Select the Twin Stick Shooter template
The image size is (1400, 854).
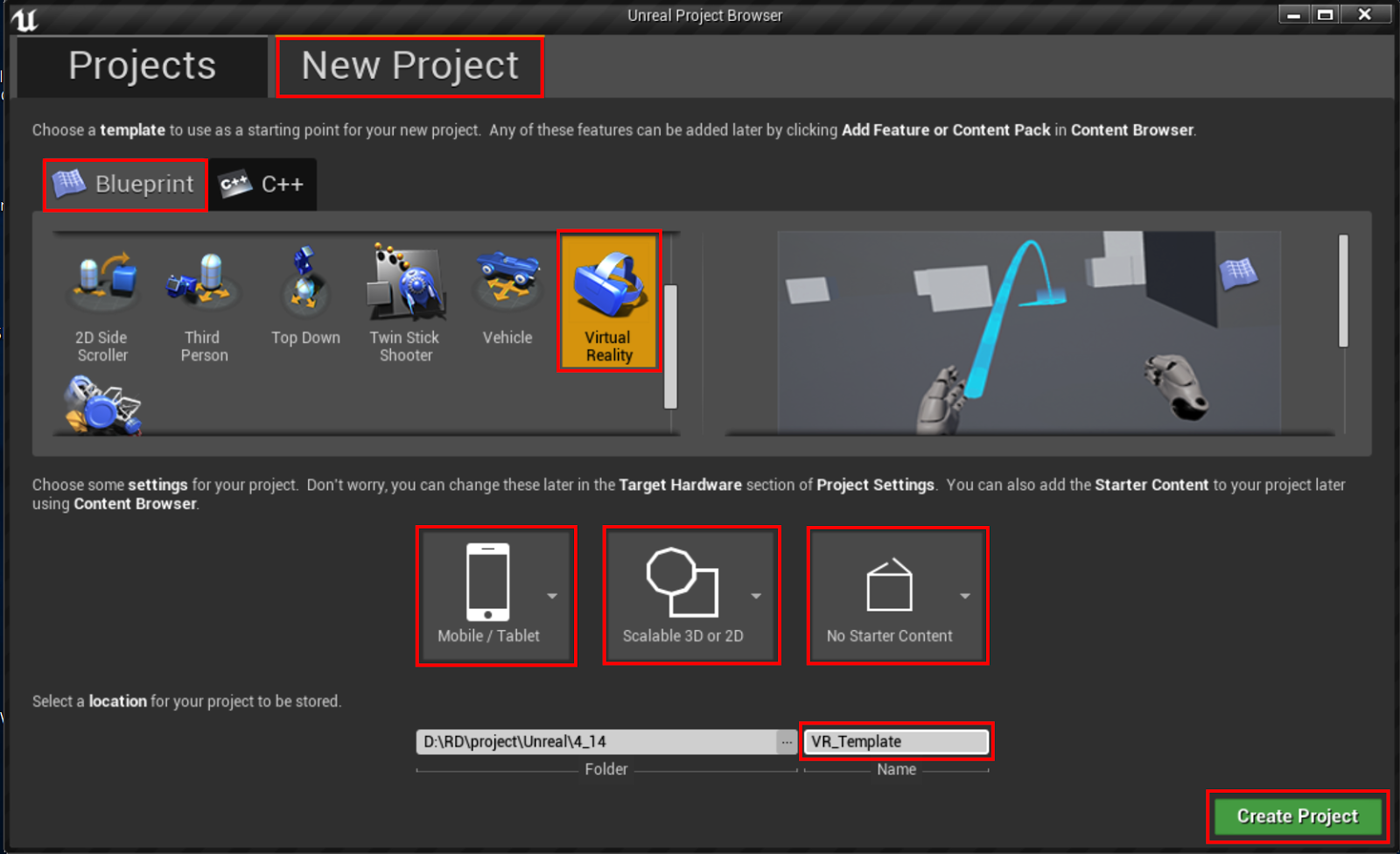click(x=406, y=303)
